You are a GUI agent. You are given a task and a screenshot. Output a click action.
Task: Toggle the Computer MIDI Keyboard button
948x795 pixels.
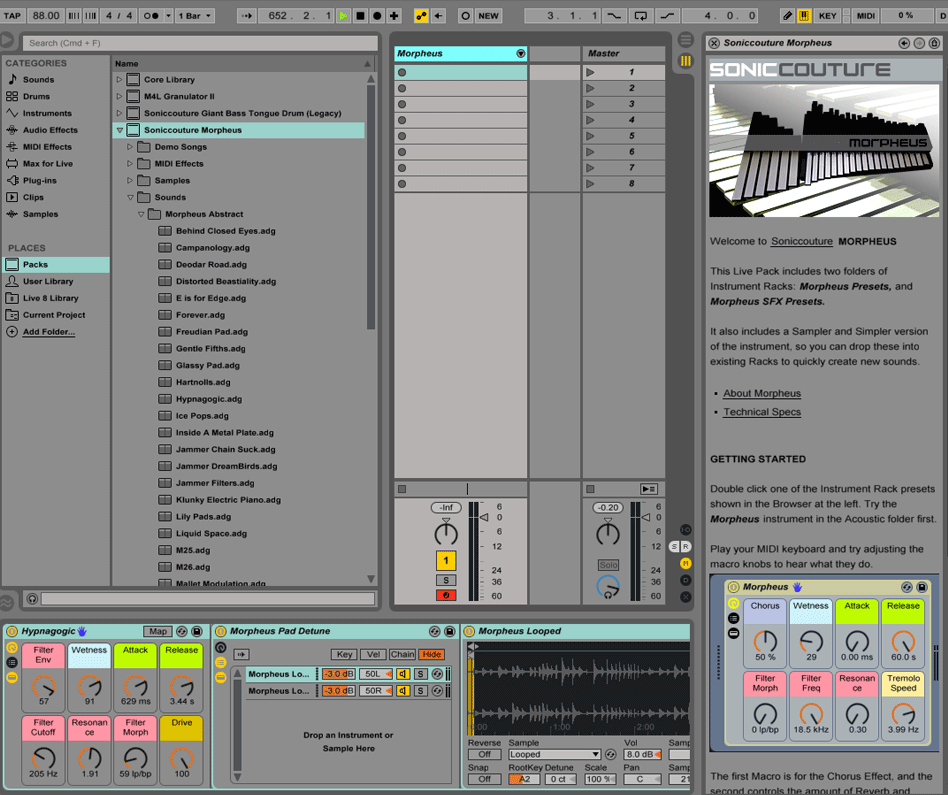coord(804,16)
